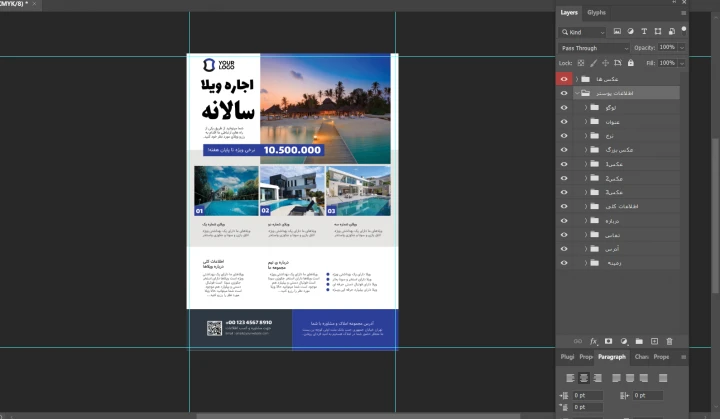Open the Chan tab
The height and width of the screenshot is (419, 720).
click(641, 357)
